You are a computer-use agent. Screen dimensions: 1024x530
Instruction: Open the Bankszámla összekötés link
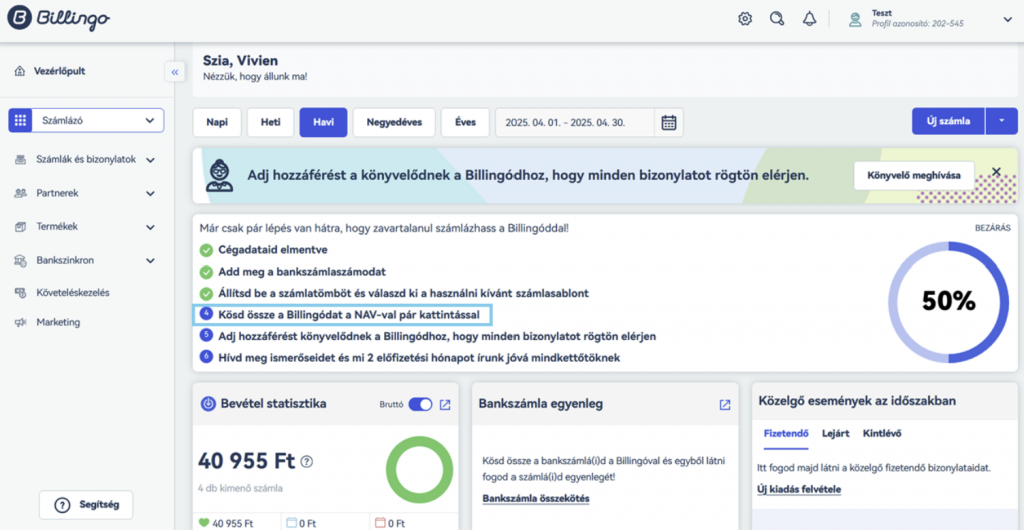[x=536, y=499]
